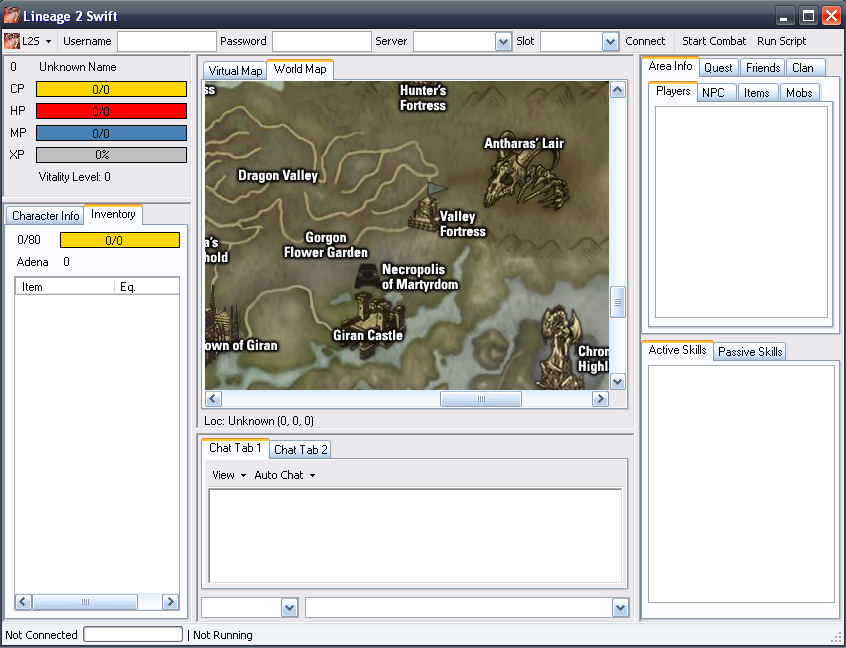846x648 pixels.
Task: Select Chat Tab 2
Action: point(301,449)
